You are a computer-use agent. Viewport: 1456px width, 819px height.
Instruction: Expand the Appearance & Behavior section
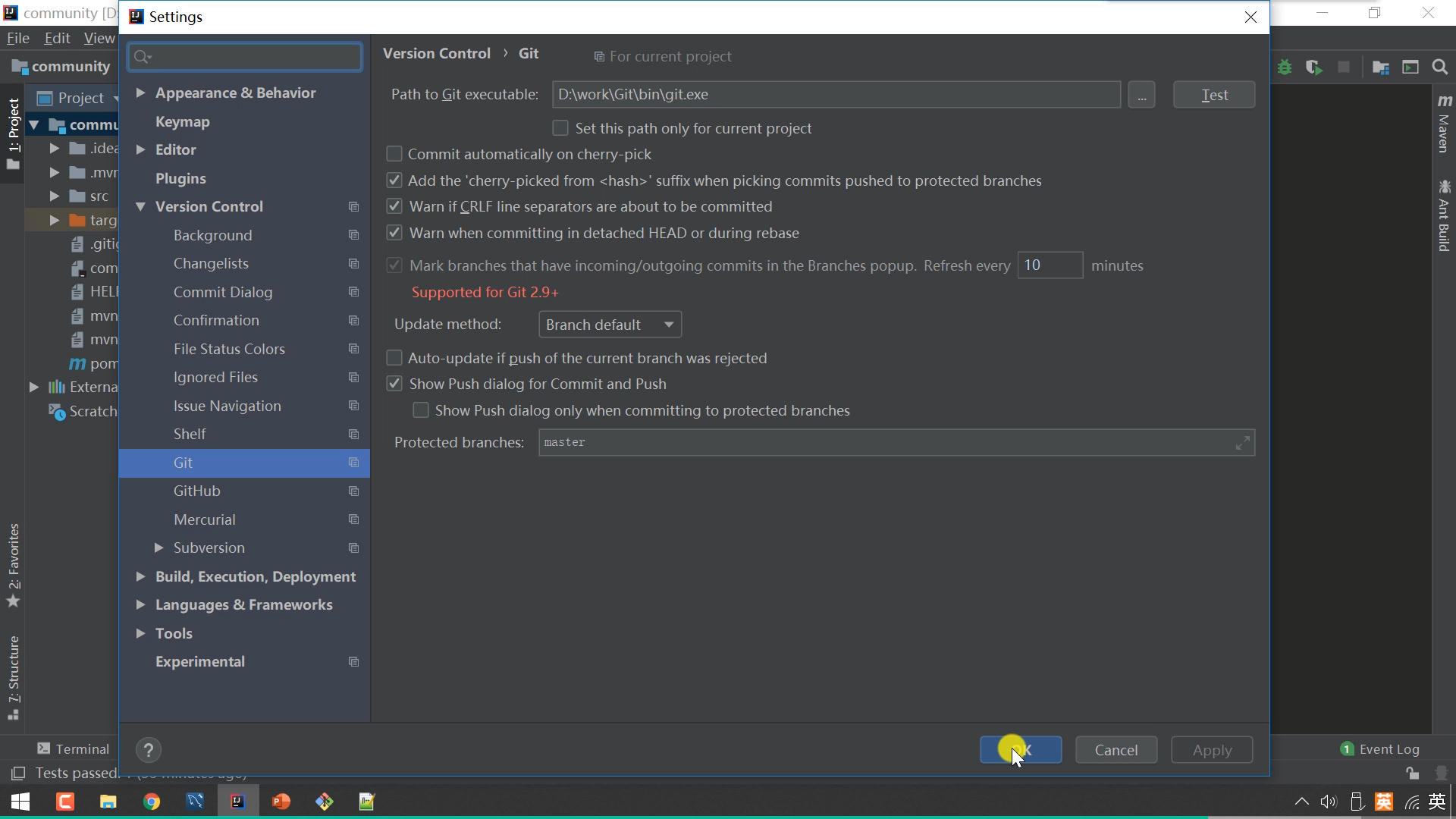[140, 93]
